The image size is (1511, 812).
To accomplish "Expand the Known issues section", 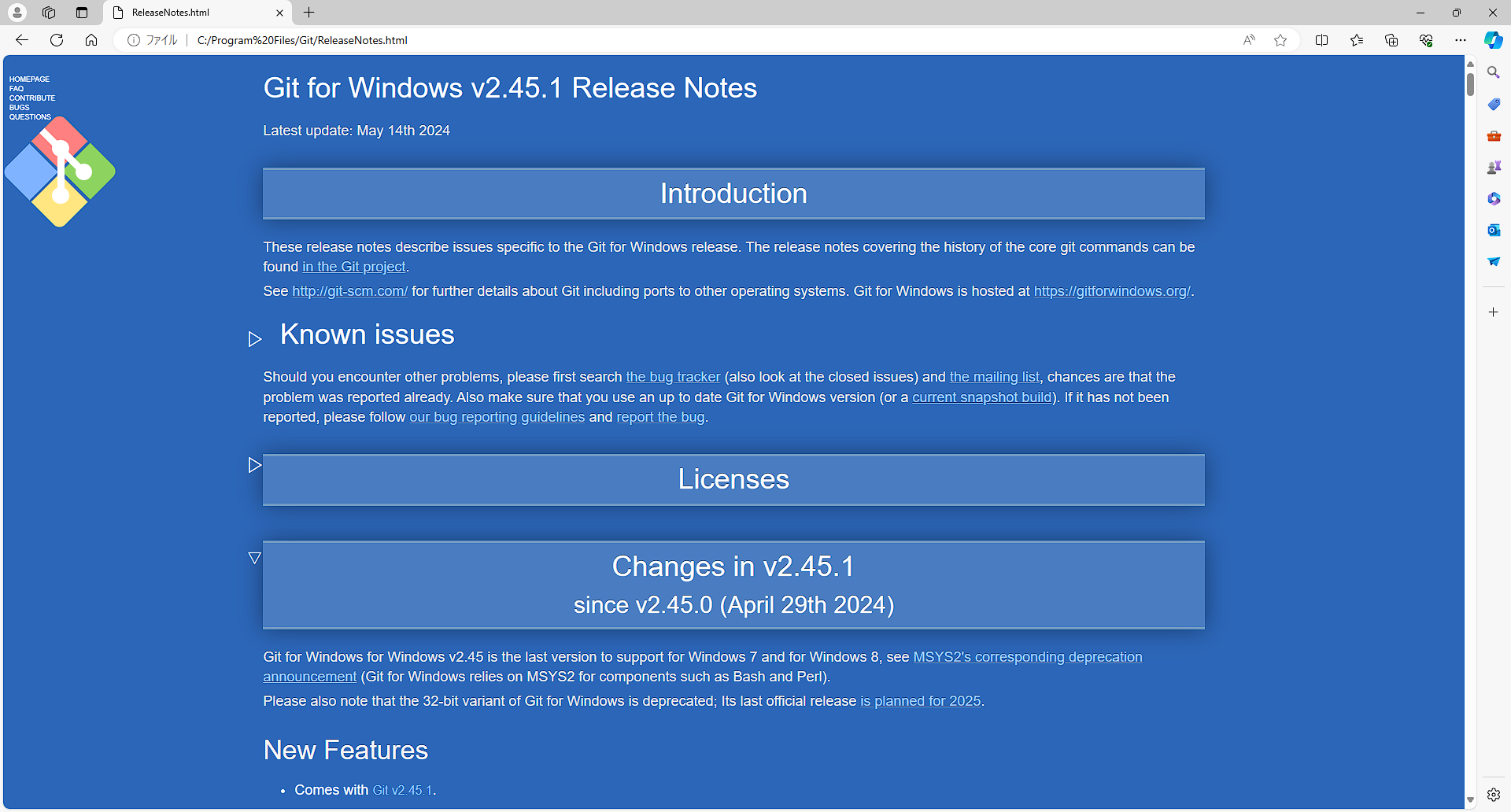I will tap(254, 339).
